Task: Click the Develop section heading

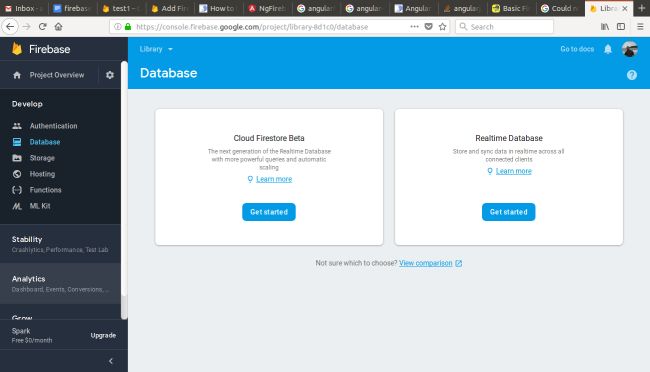Action: (27, 104)
